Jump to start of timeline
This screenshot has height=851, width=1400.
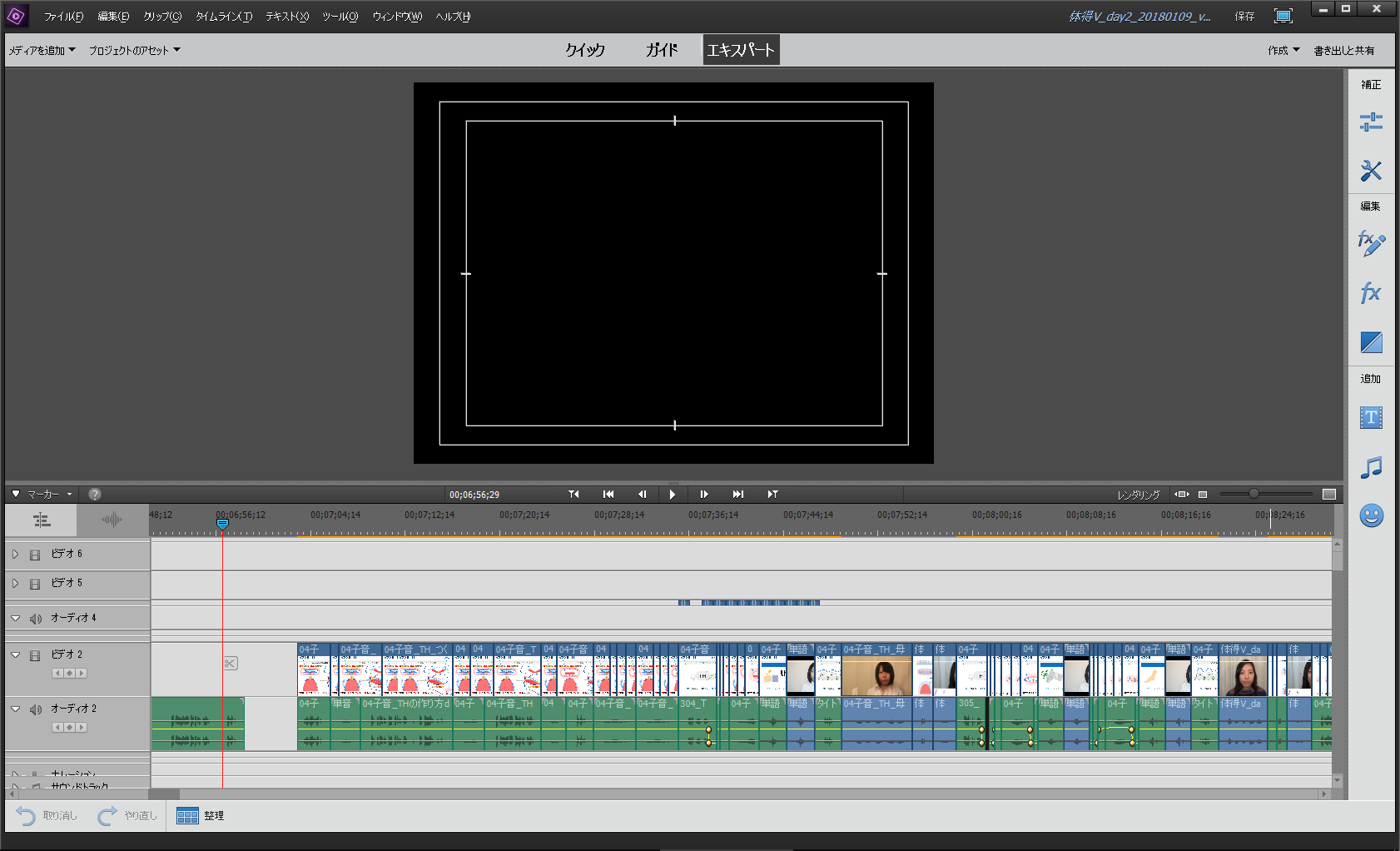(x=608, y=495)
